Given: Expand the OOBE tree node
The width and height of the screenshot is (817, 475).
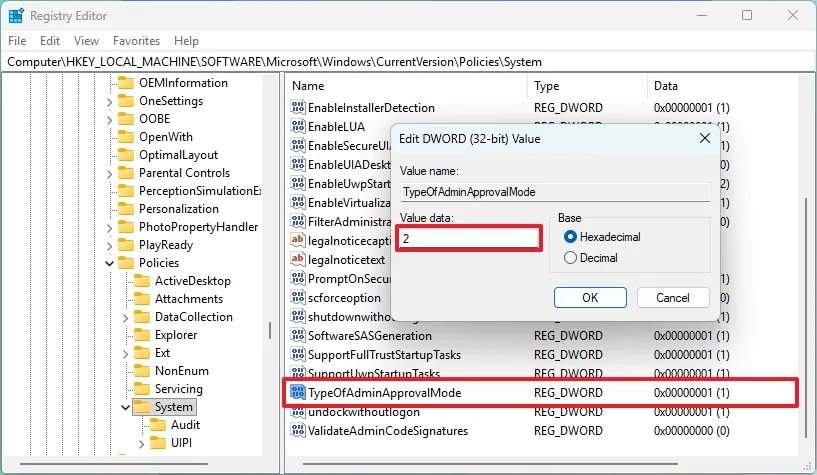Looking at the screenshot, I should point(109,120).
